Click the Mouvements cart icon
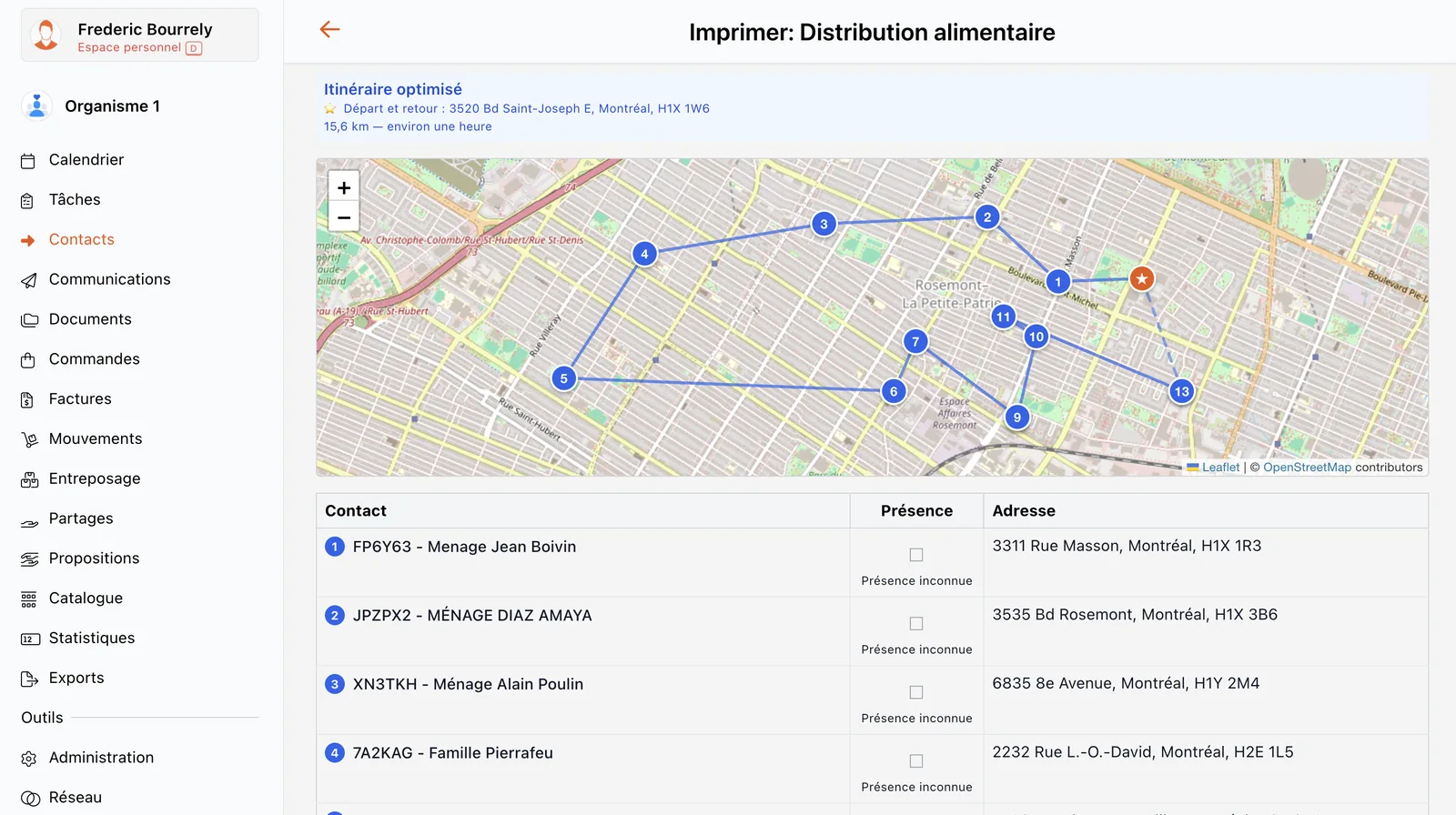Image resolution: width=1456 pixels, height=815 pixels. coord(29,440)
